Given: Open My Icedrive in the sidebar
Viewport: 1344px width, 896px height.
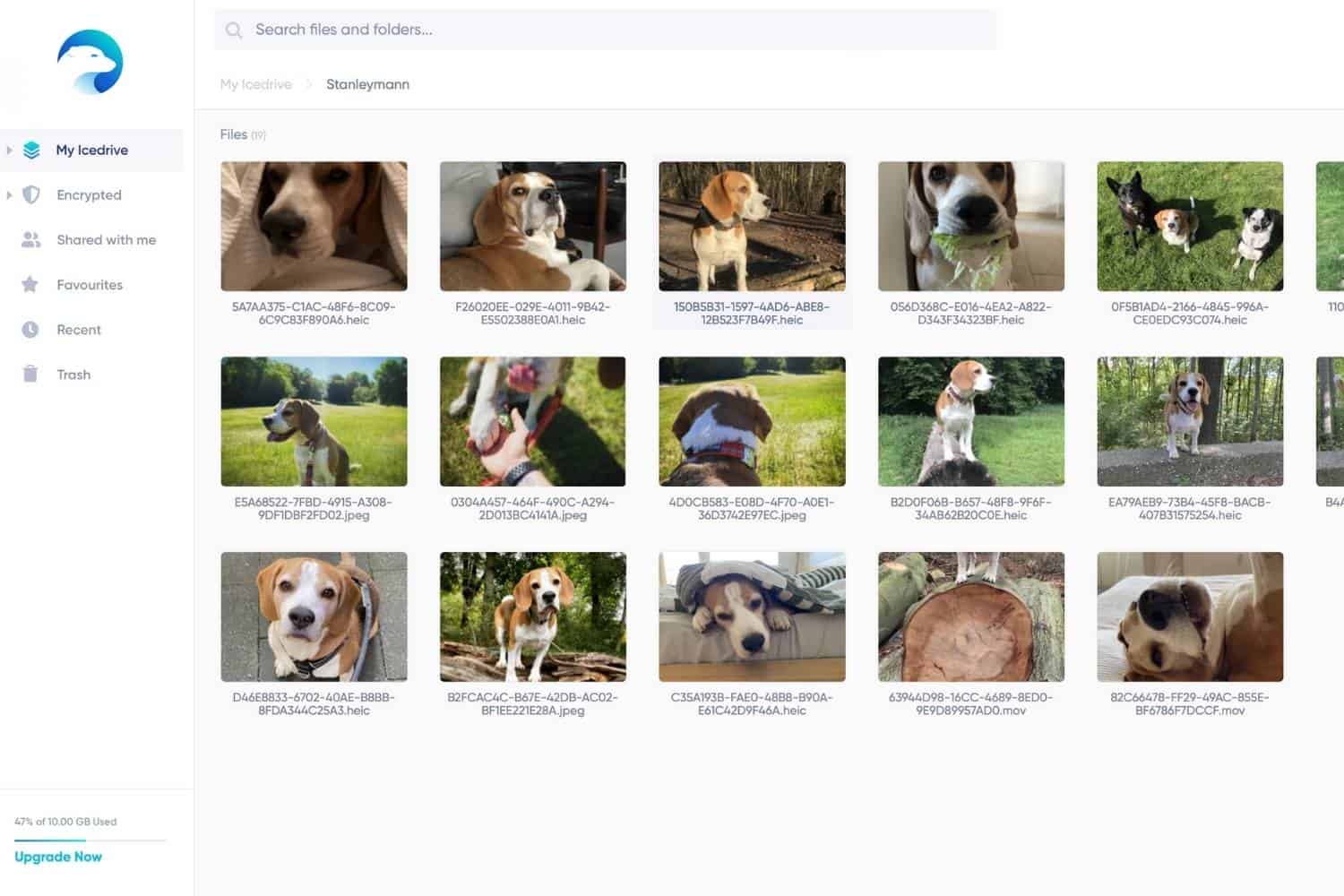Looking at the screenshot, I should click(x=91, y=150).
